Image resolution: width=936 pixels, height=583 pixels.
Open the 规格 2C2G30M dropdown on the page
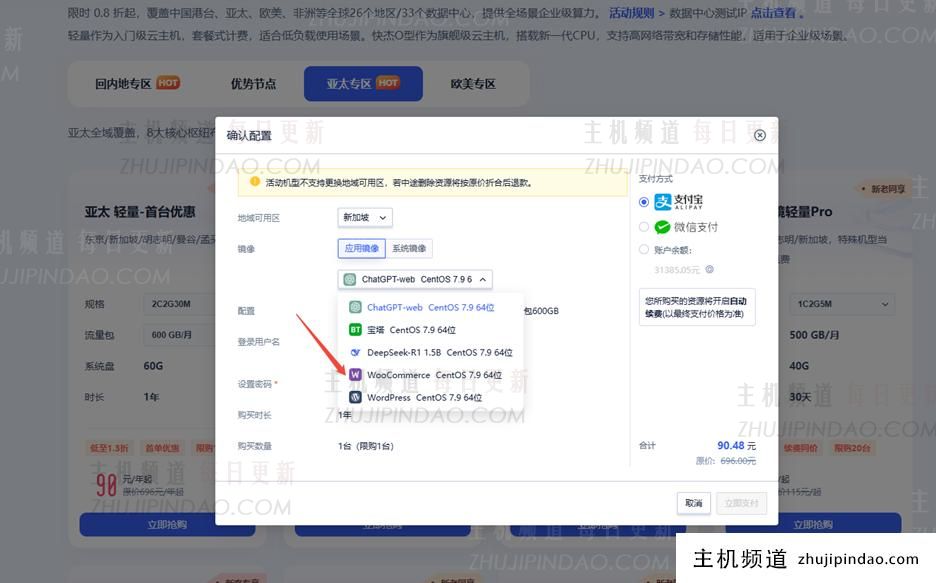[x=178, y=304]
